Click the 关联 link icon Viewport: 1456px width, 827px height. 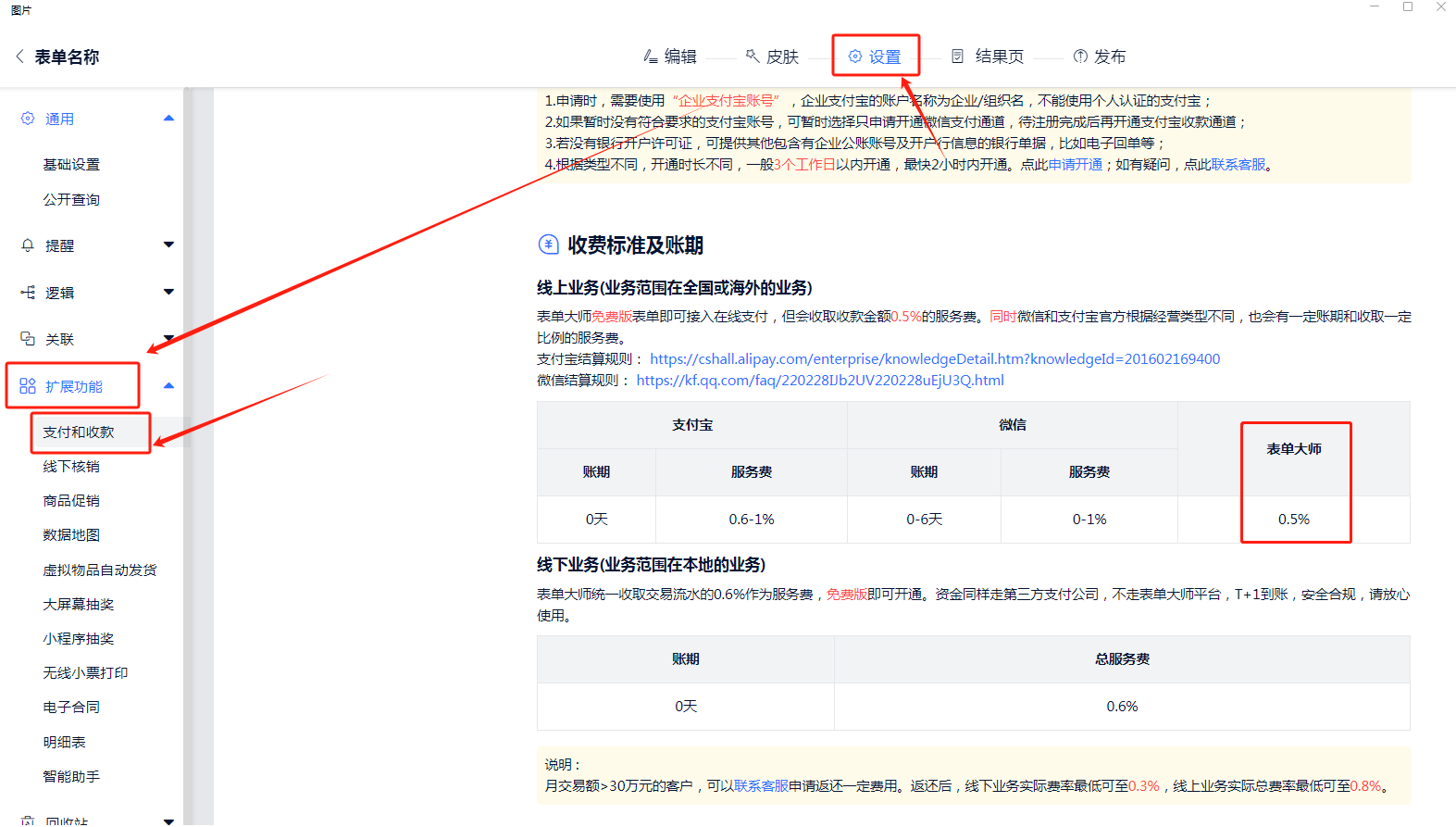[28, 339]
